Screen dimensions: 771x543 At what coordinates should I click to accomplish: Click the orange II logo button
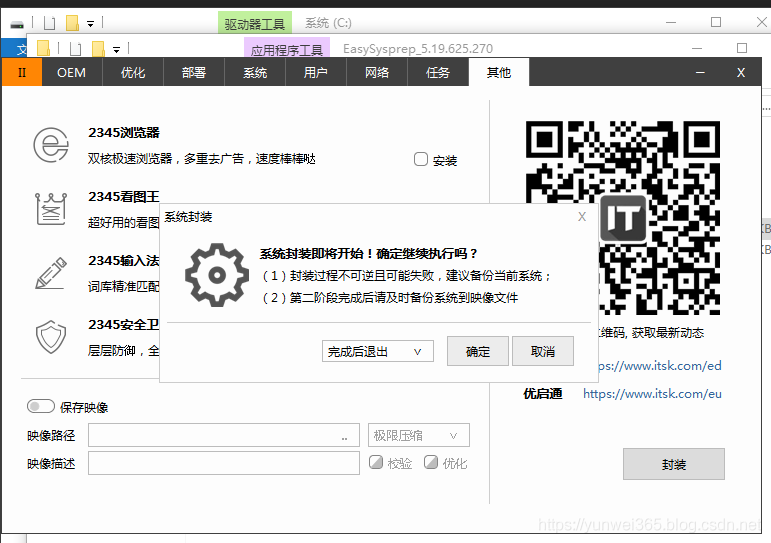[22, 72]
